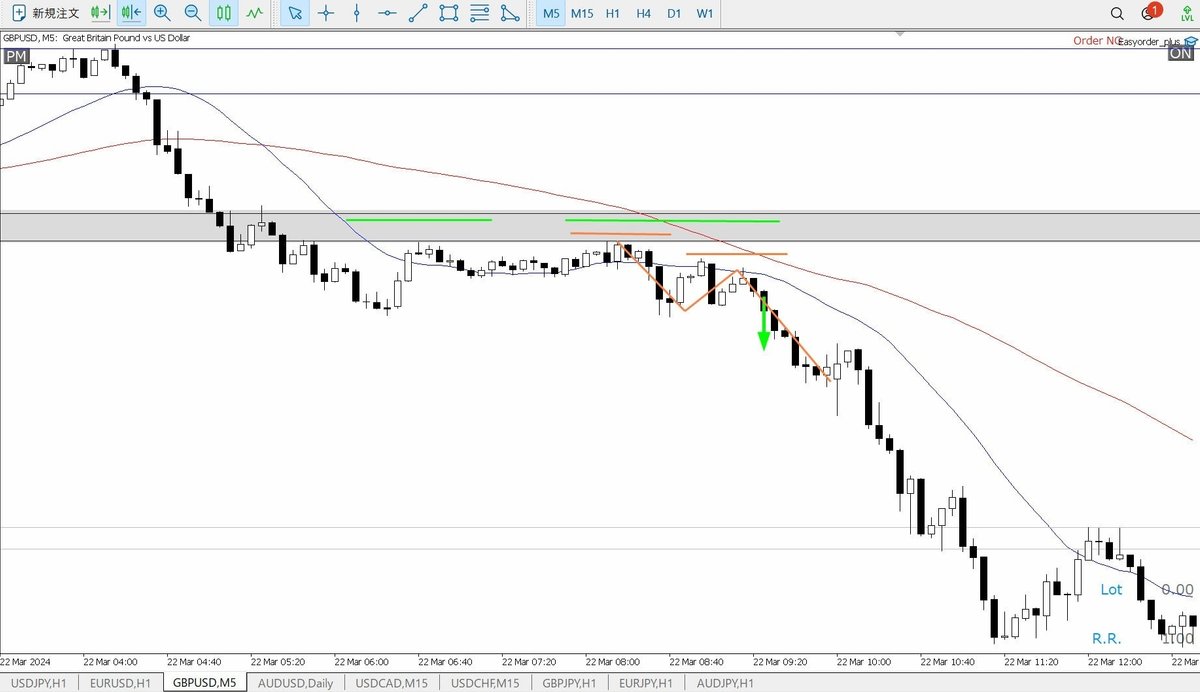Screen dimensions: 1200x692
Task: Switch to candlestick chart type
Action: click(x=224, y=14)
